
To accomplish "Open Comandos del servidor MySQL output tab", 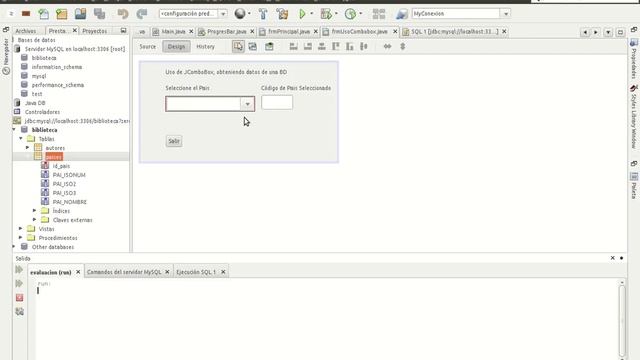I will 124,272.
